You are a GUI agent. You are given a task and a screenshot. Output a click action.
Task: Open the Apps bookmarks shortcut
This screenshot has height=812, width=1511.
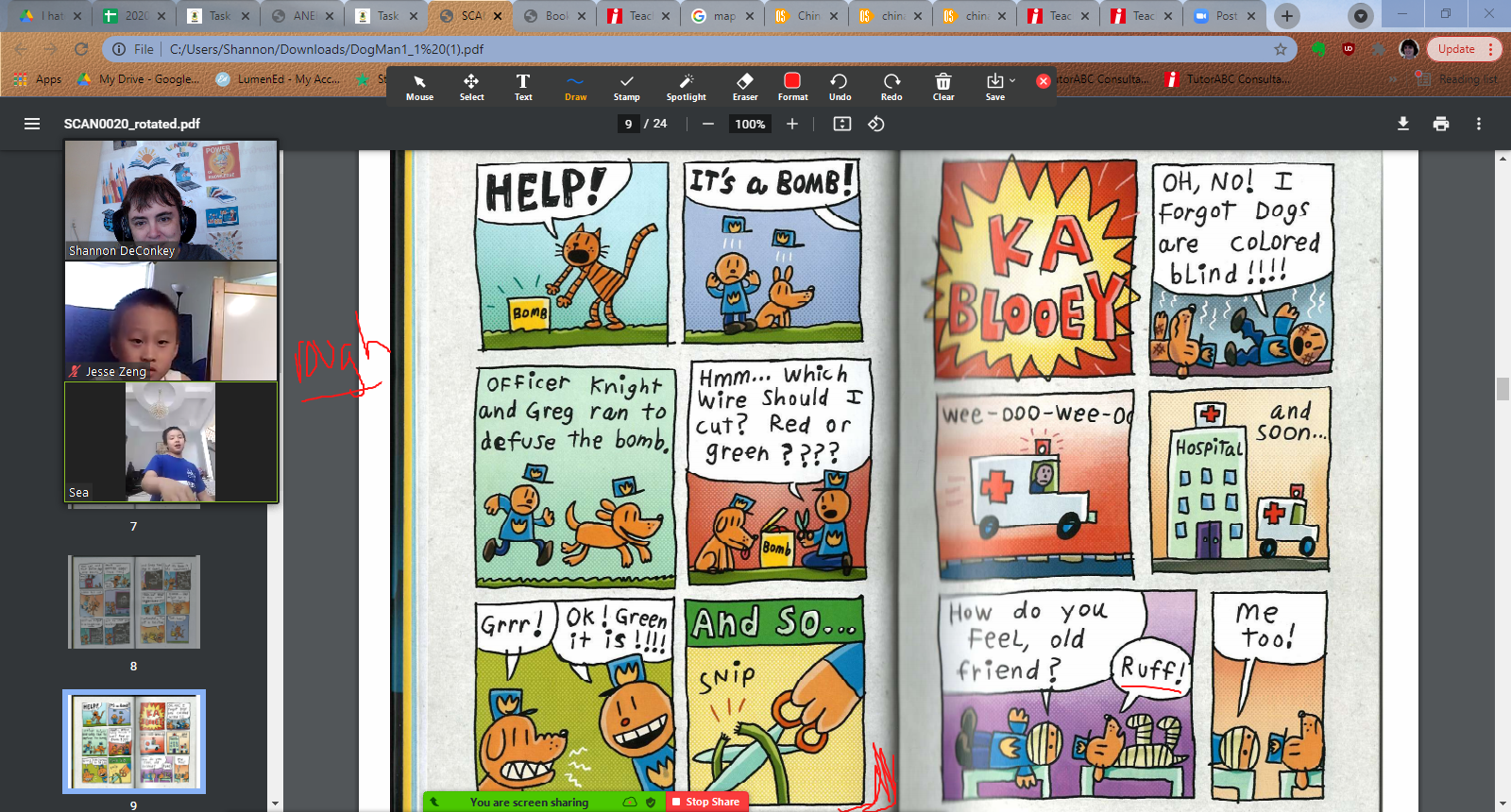[39, 79]
